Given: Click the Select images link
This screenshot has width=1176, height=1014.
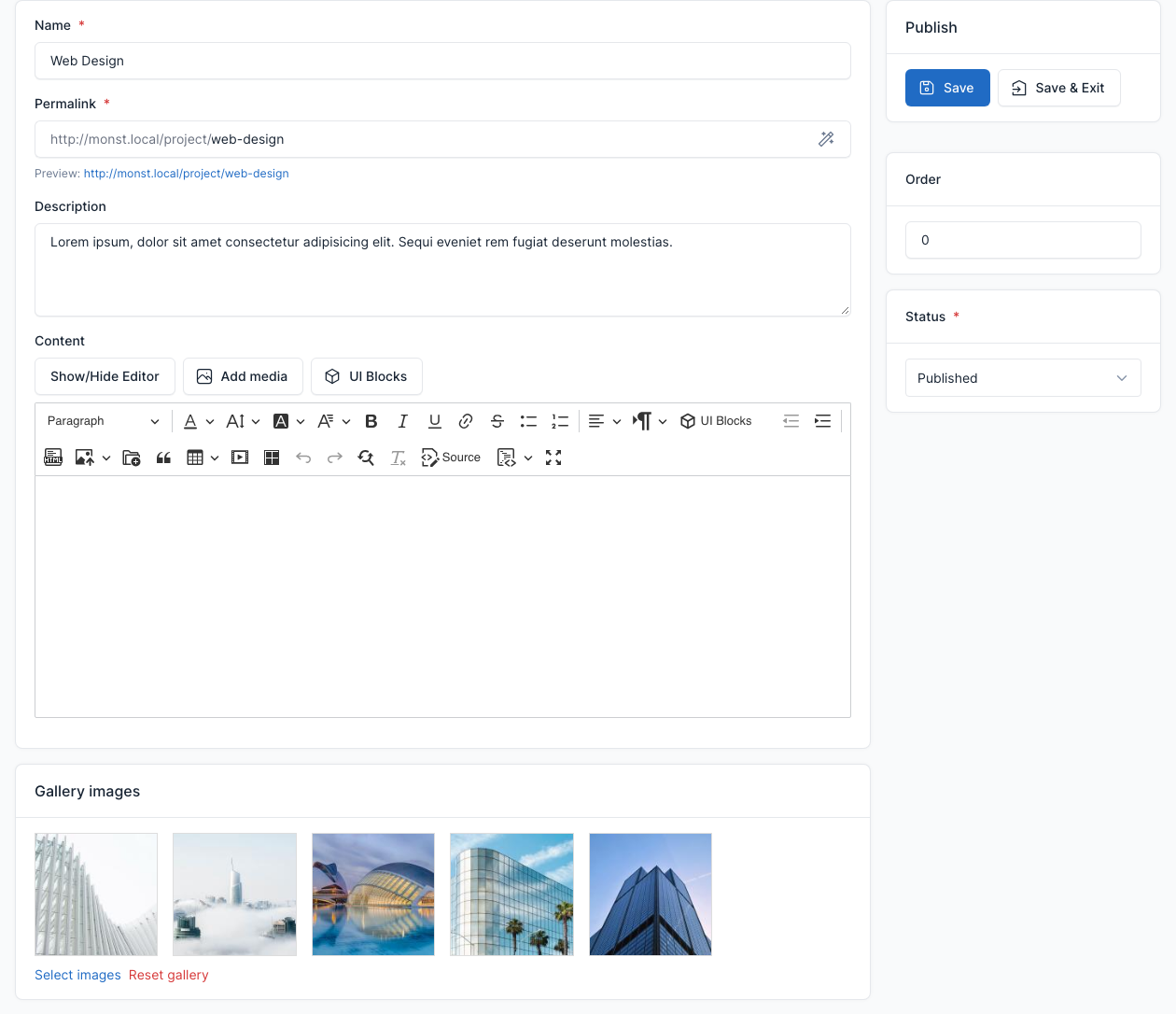Looking at the screenshot, I should point(77,975).
